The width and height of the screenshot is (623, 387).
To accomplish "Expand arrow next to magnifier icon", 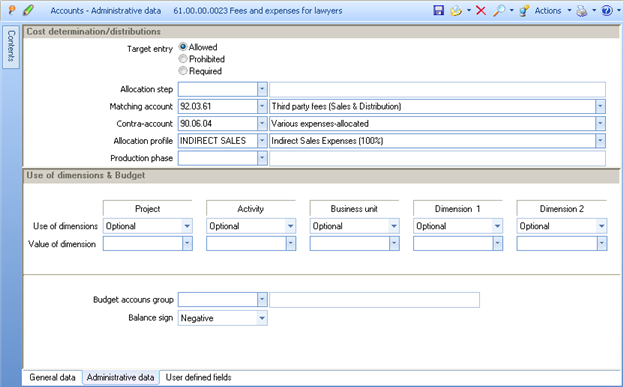I will (x=511, y=11).
